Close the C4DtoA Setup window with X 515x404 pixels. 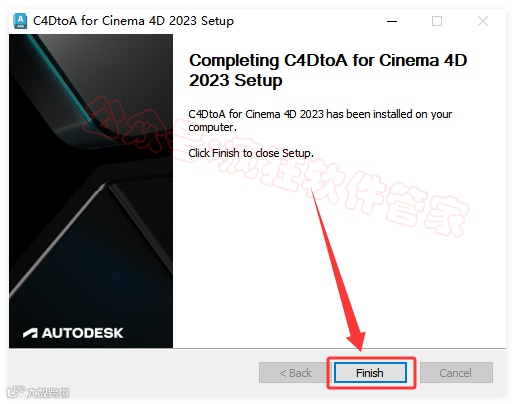483,21
